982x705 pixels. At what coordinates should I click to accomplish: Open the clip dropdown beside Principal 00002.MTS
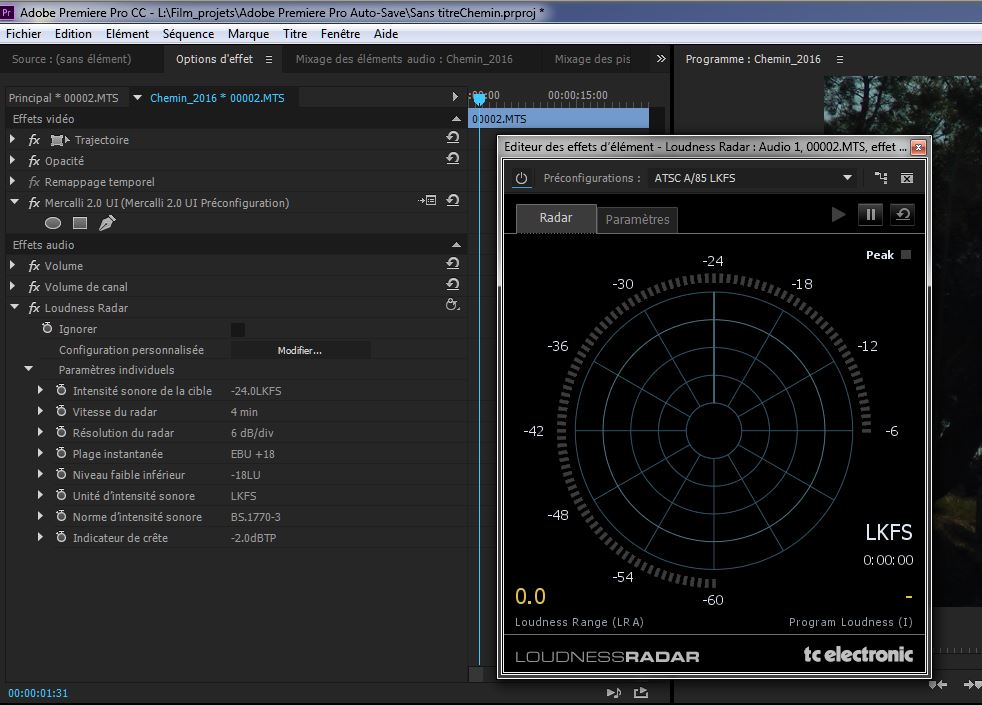[137, 98]
